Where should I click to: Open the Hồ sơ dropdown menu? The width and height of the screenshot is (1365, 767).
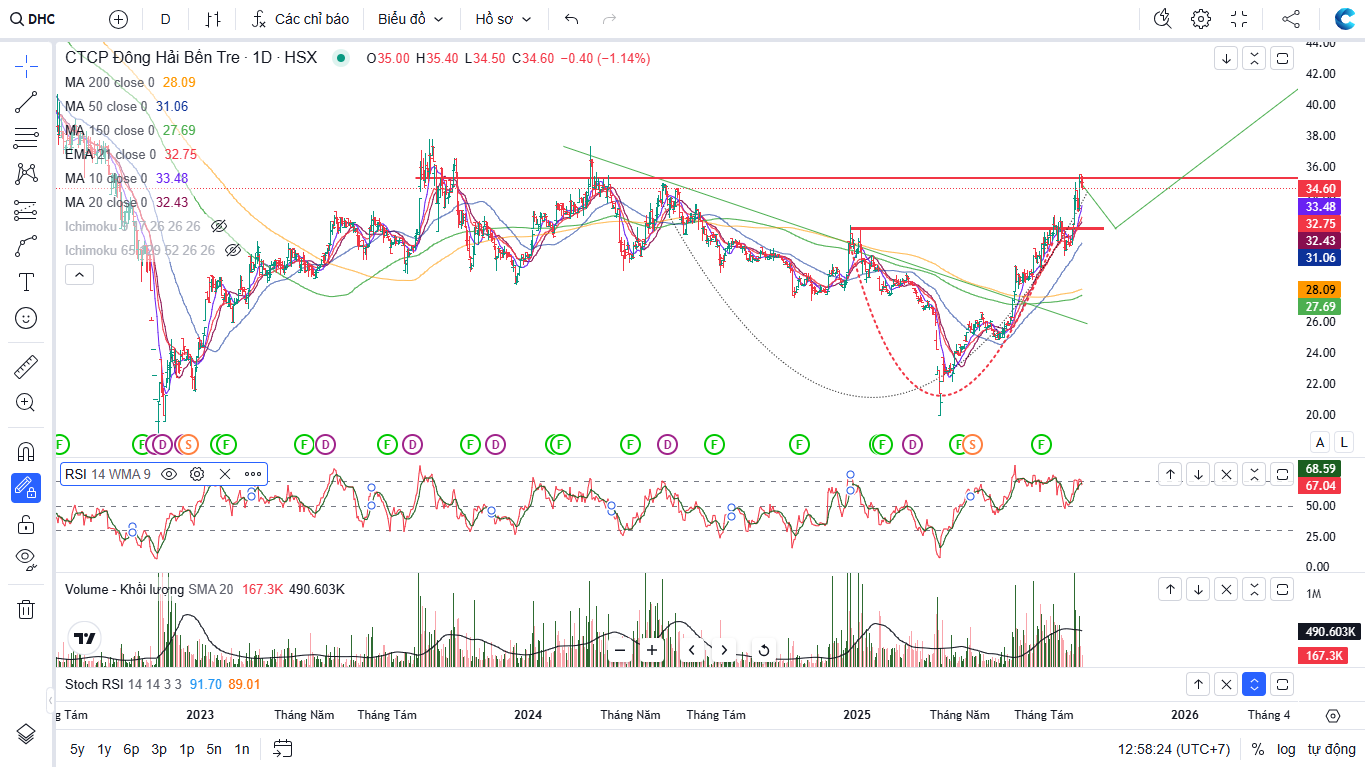pos(503,19)
